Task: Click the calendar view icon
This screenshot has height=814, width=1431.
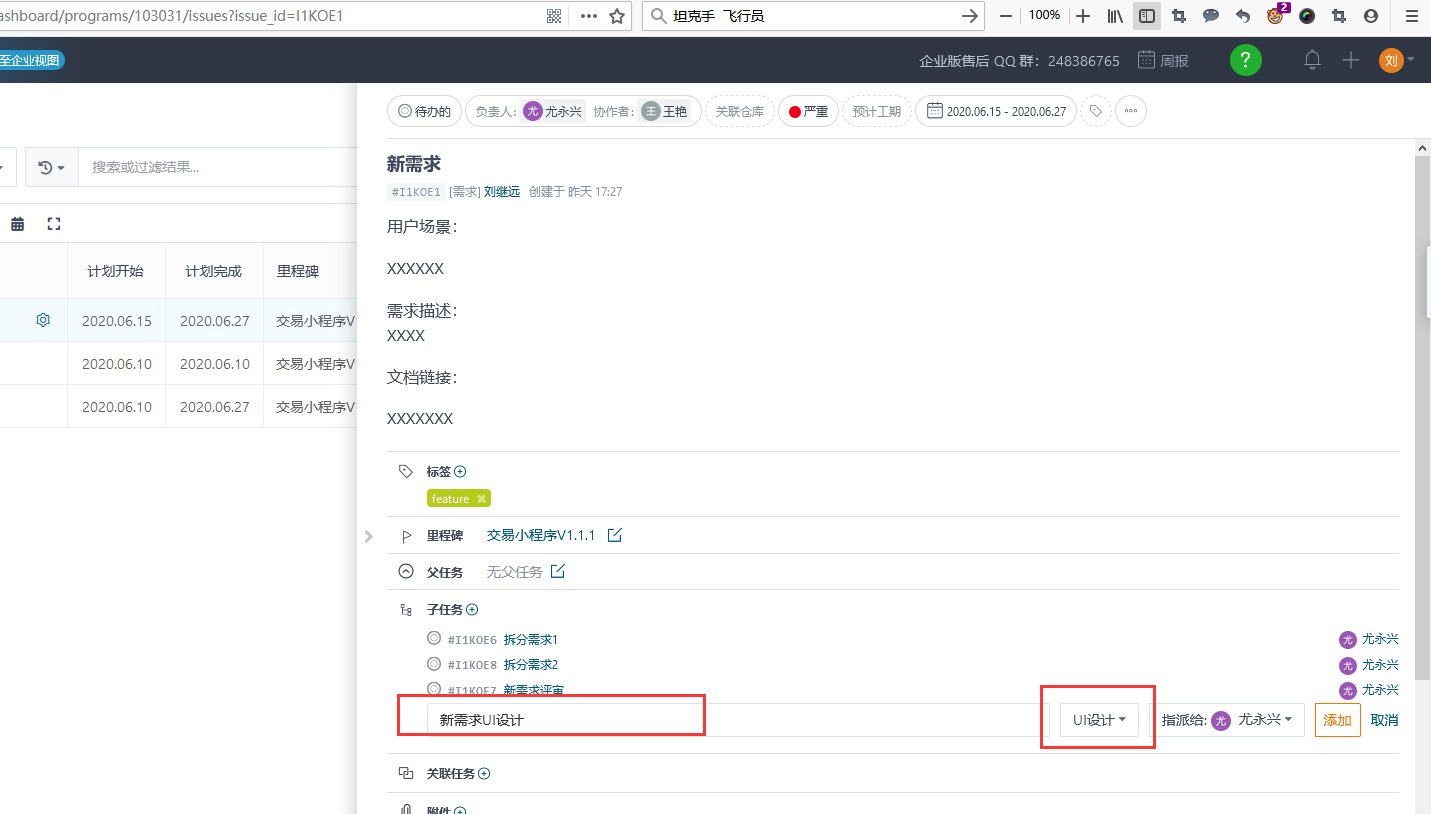Action: pos(18,224)
